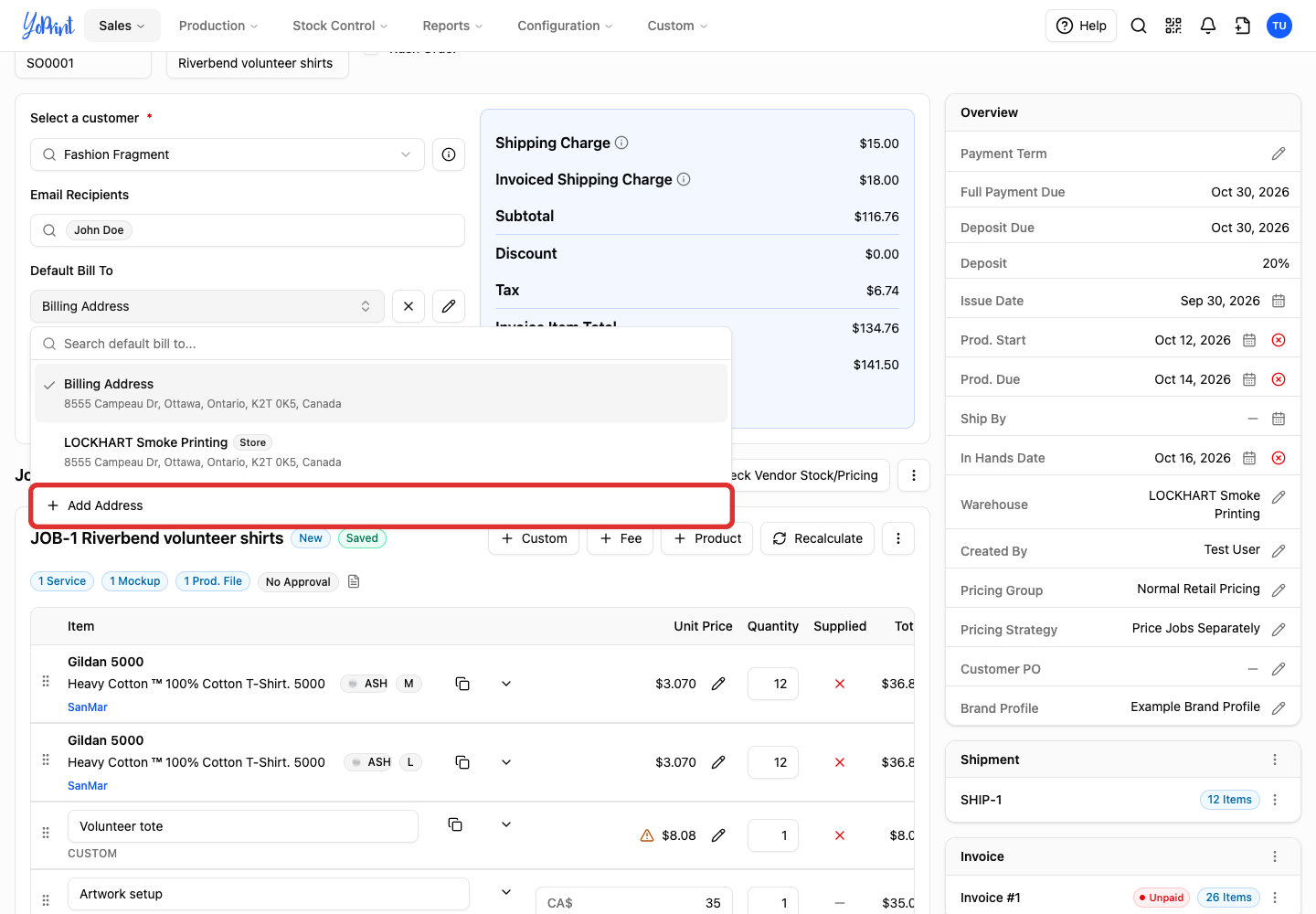Clear the Prod. Start date

pos(1279,340)
